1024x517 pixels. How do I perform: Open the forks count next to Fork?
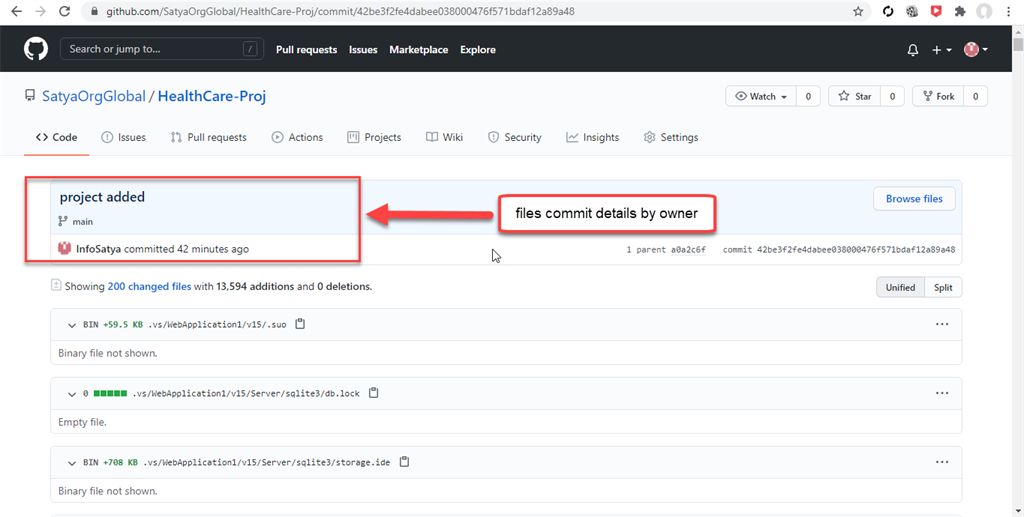pyautogui.click(x=976, y=96)
